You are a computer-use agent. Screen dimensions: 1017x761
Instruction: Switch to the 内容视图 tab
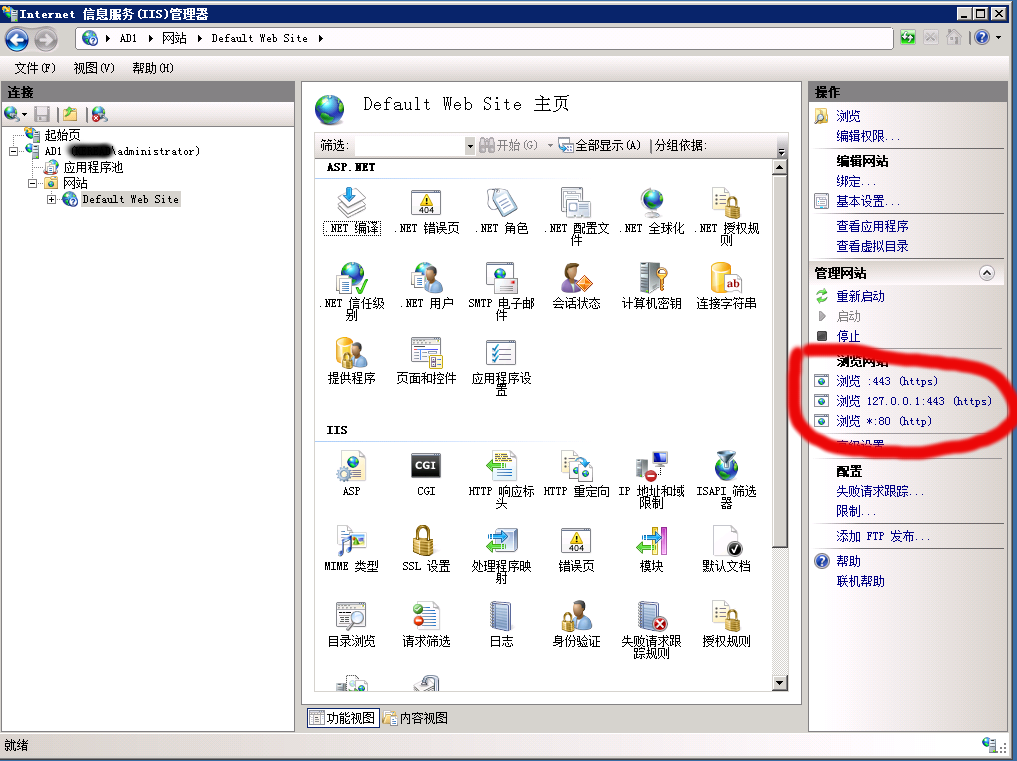pos(416,718)
